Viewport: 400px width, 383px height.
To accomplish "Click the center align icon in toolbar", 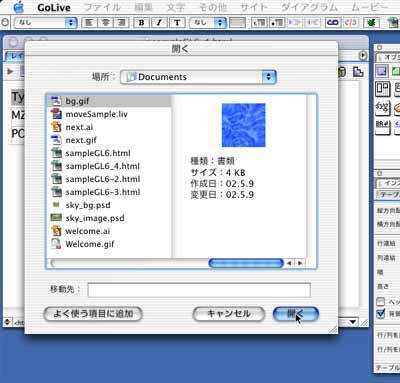I will pos(105,23).
